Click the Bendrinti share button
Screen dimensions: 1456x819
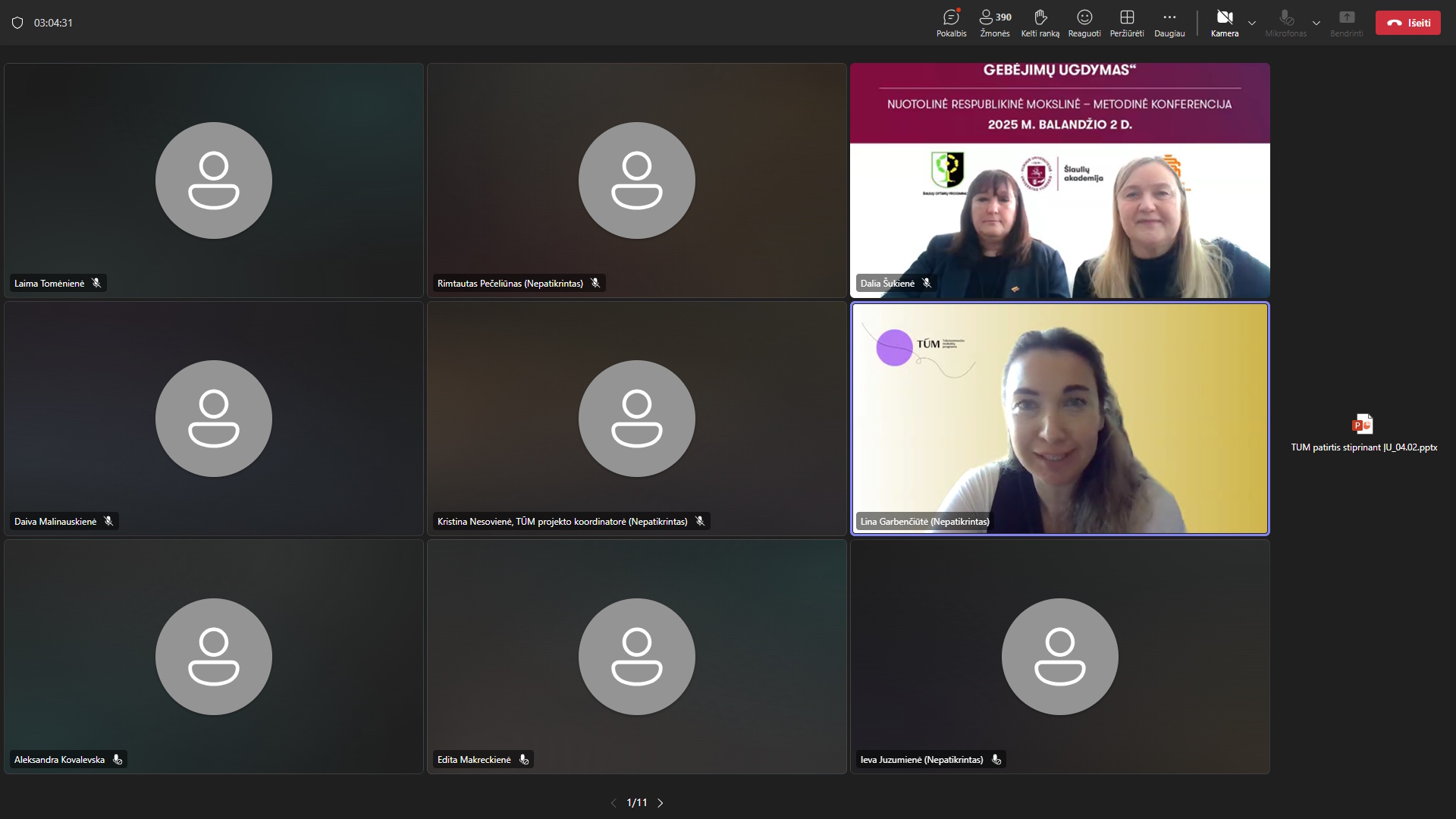(x=1347, y=23)
